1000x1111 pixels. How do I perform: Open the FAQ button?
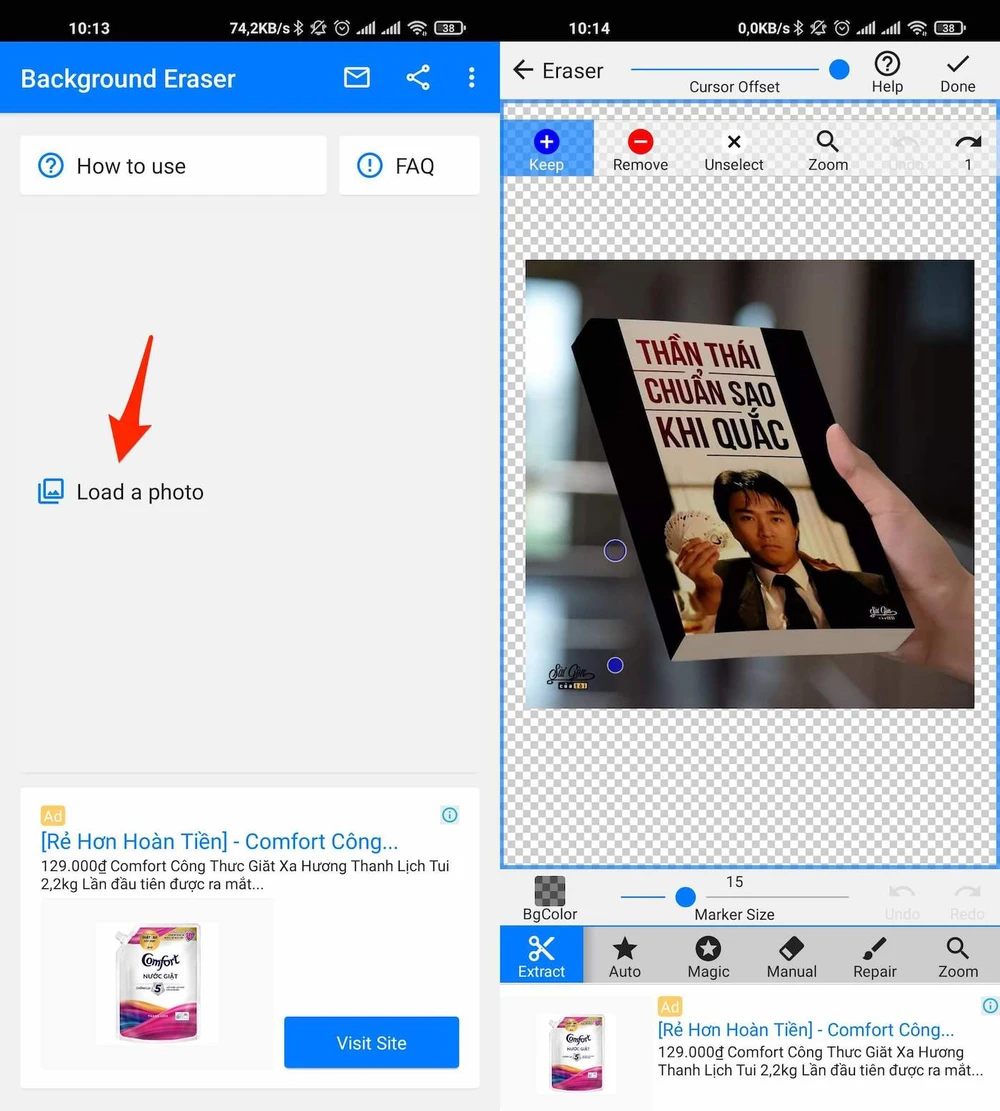(409, 166)
